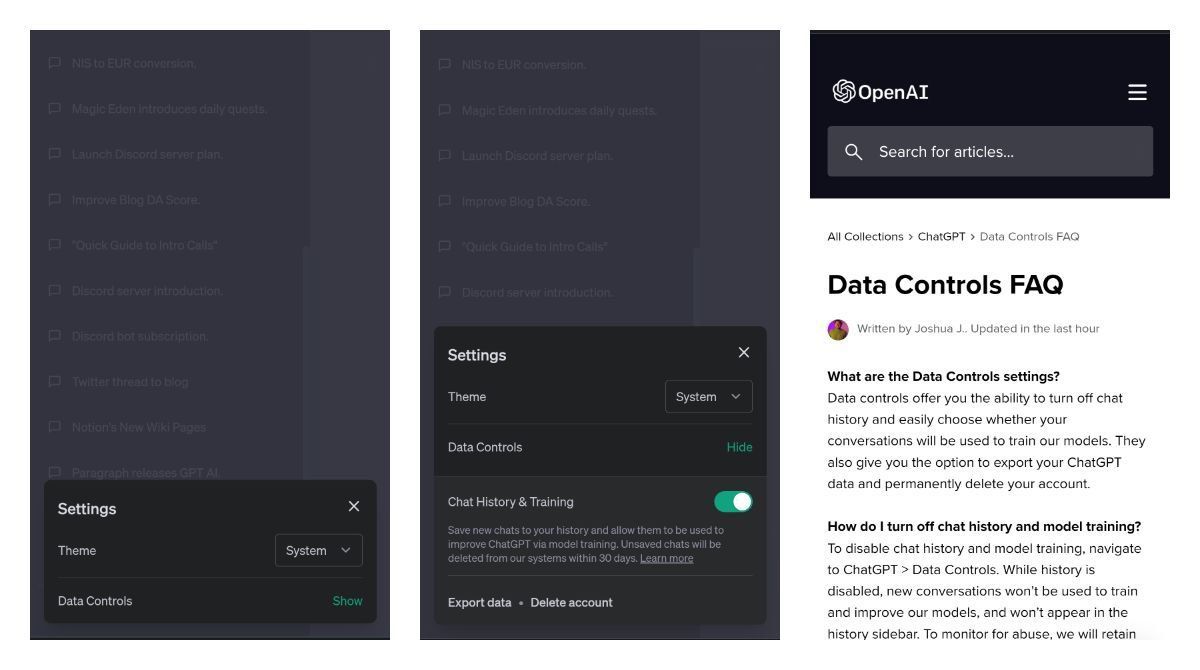Click the chat icon beside 'Twitter thread to blog'
This screenshot has width=1200, height=670.
[x=55, y=381]
